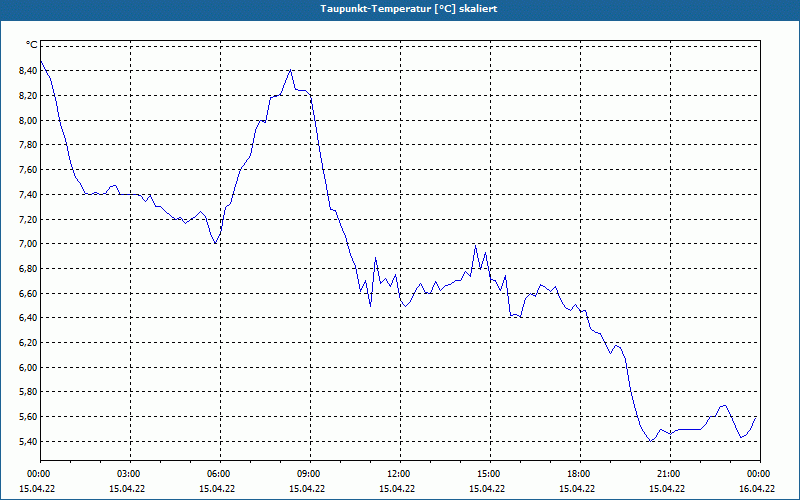Select the 6,20 value on the y-axis
Screen dimensions: 800x500
28,343
